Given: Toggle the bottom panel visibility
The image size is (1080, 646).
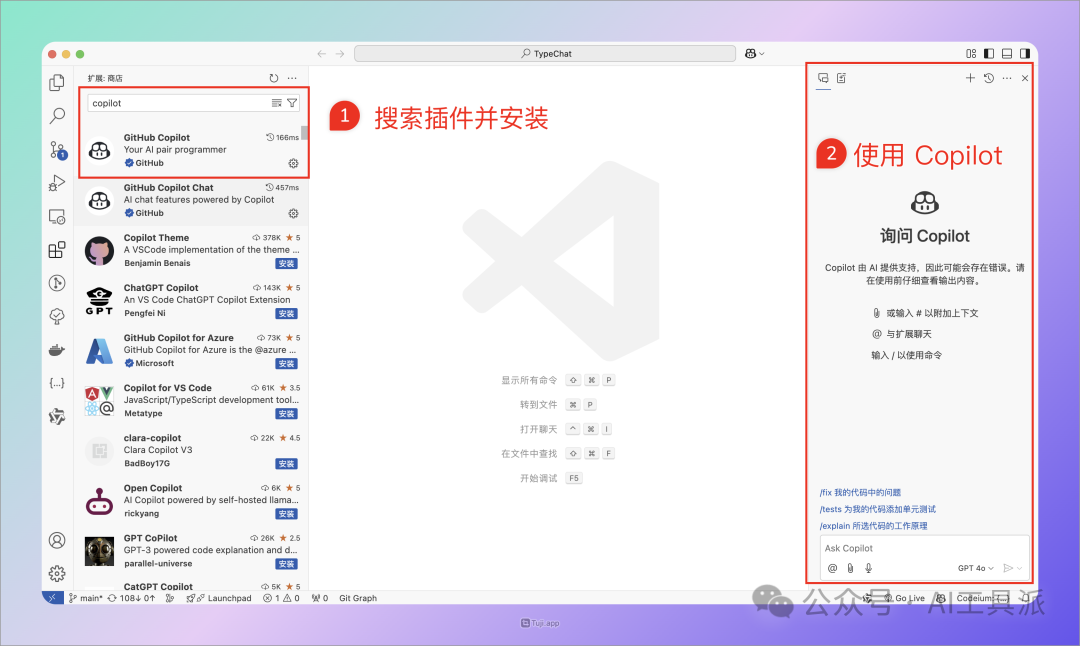Looking at the screenshot, I should click(x=1007, y=54).
